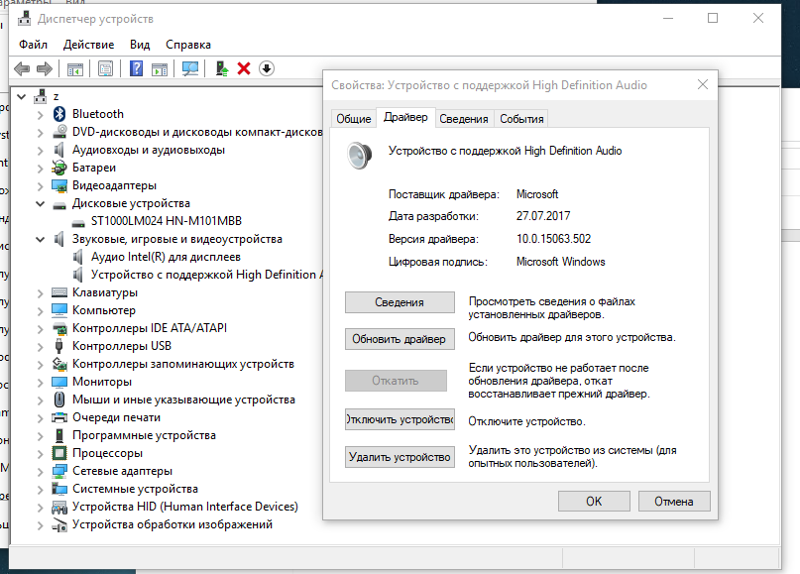Click the Отключить устройство button
This screenshot has width=800, height=574.
pyautogui.click(x=399, y=419)
